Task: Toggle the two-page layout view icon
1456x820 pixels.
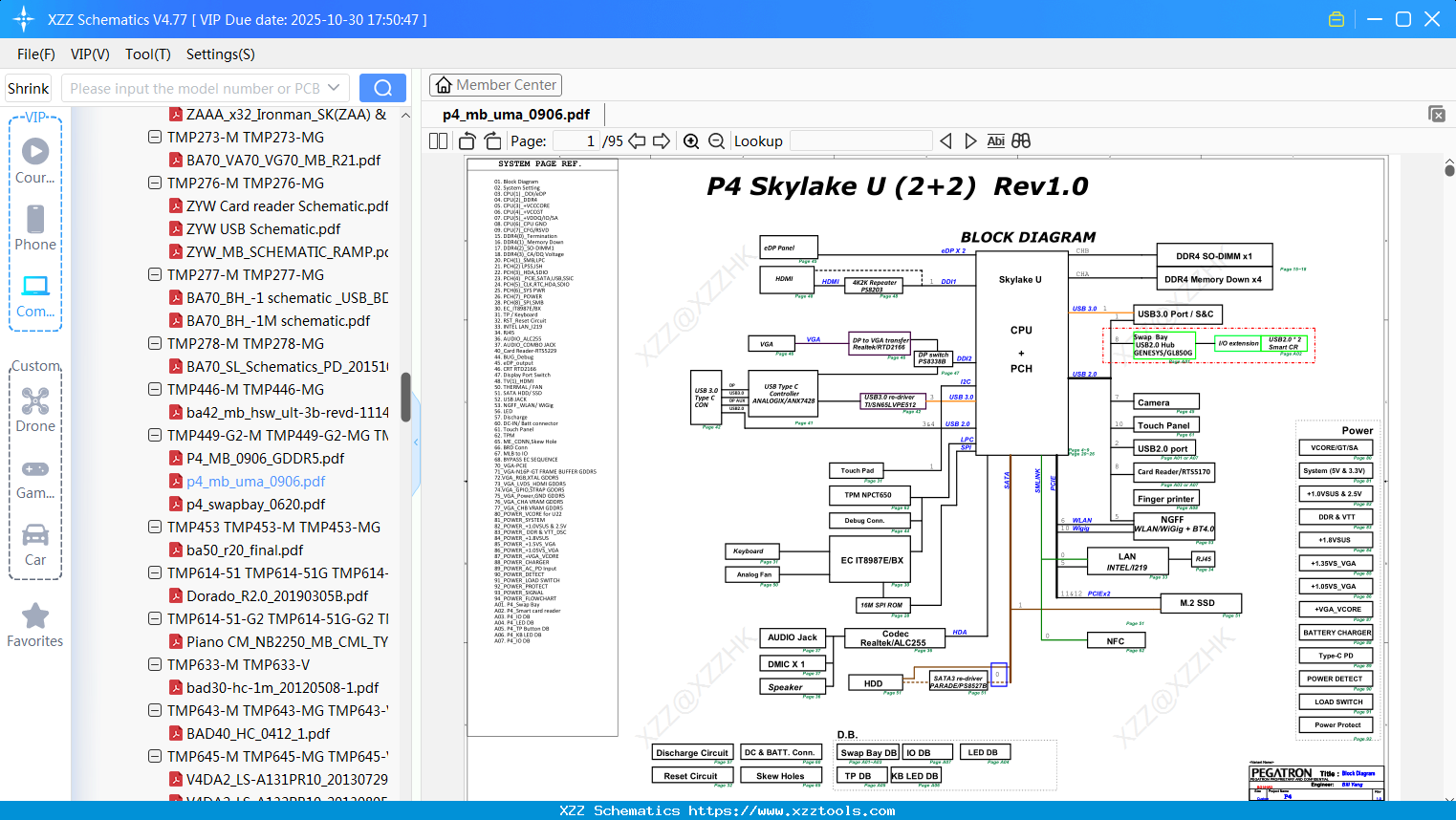Action: coord(438,141)
